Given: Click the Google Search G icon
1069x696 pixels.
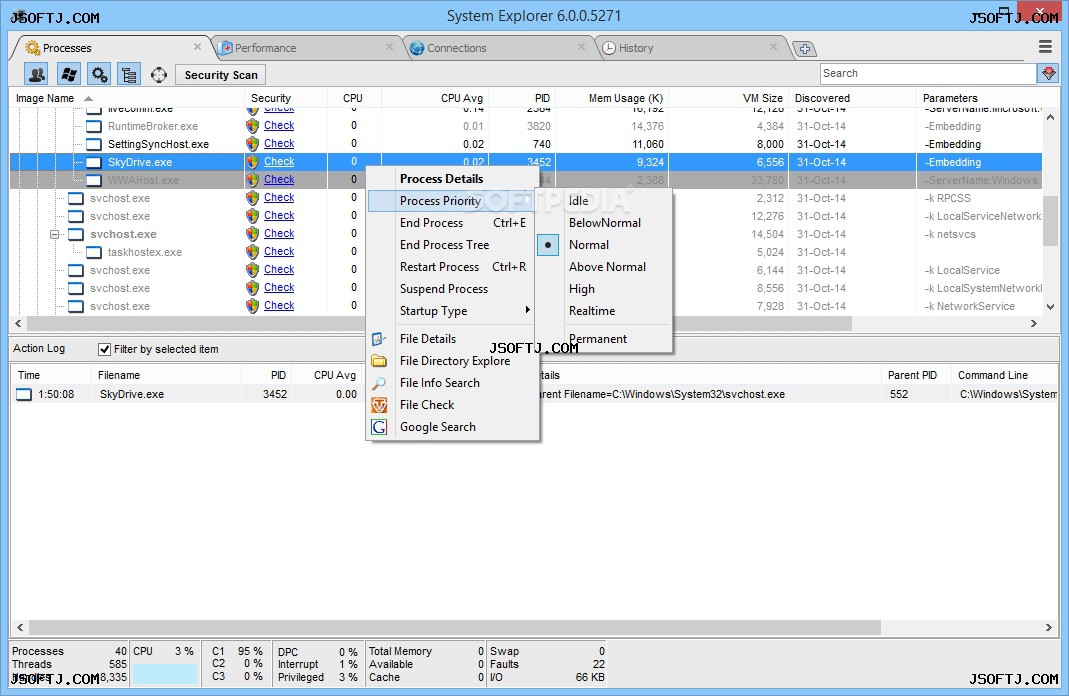Looking at the screenshot, I should click(379, 427).
